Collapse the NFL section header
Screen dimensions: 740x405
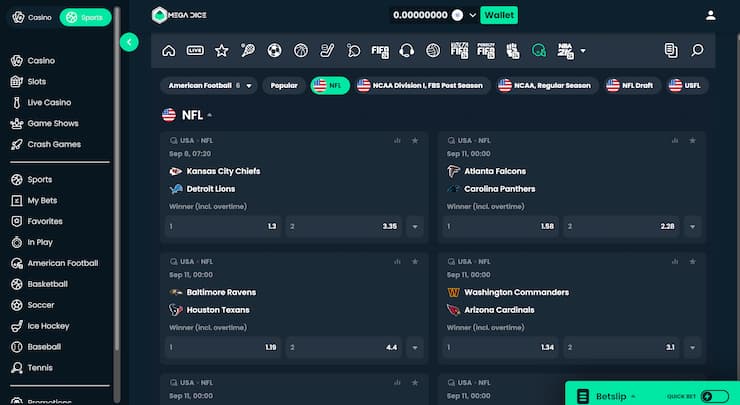[209, 115]
